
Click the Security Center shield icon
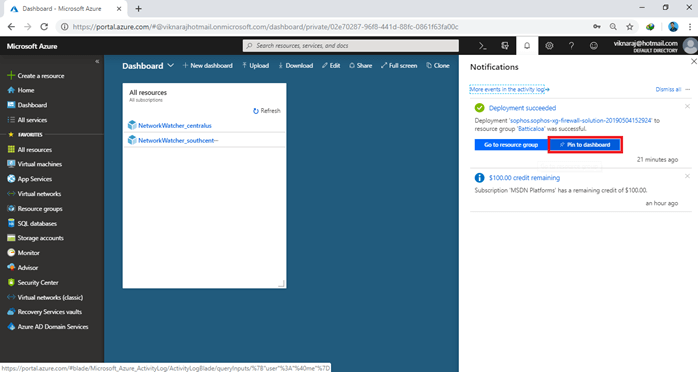click(11, 282)
